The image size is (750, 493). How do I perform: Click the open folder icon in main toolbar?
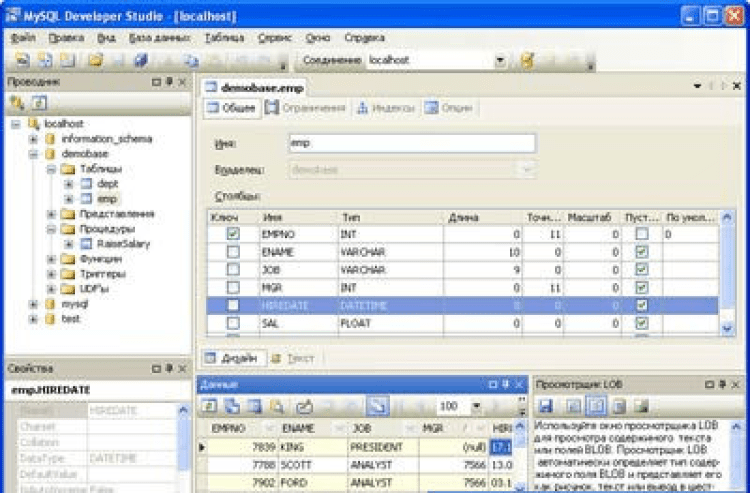coord(95,61)
